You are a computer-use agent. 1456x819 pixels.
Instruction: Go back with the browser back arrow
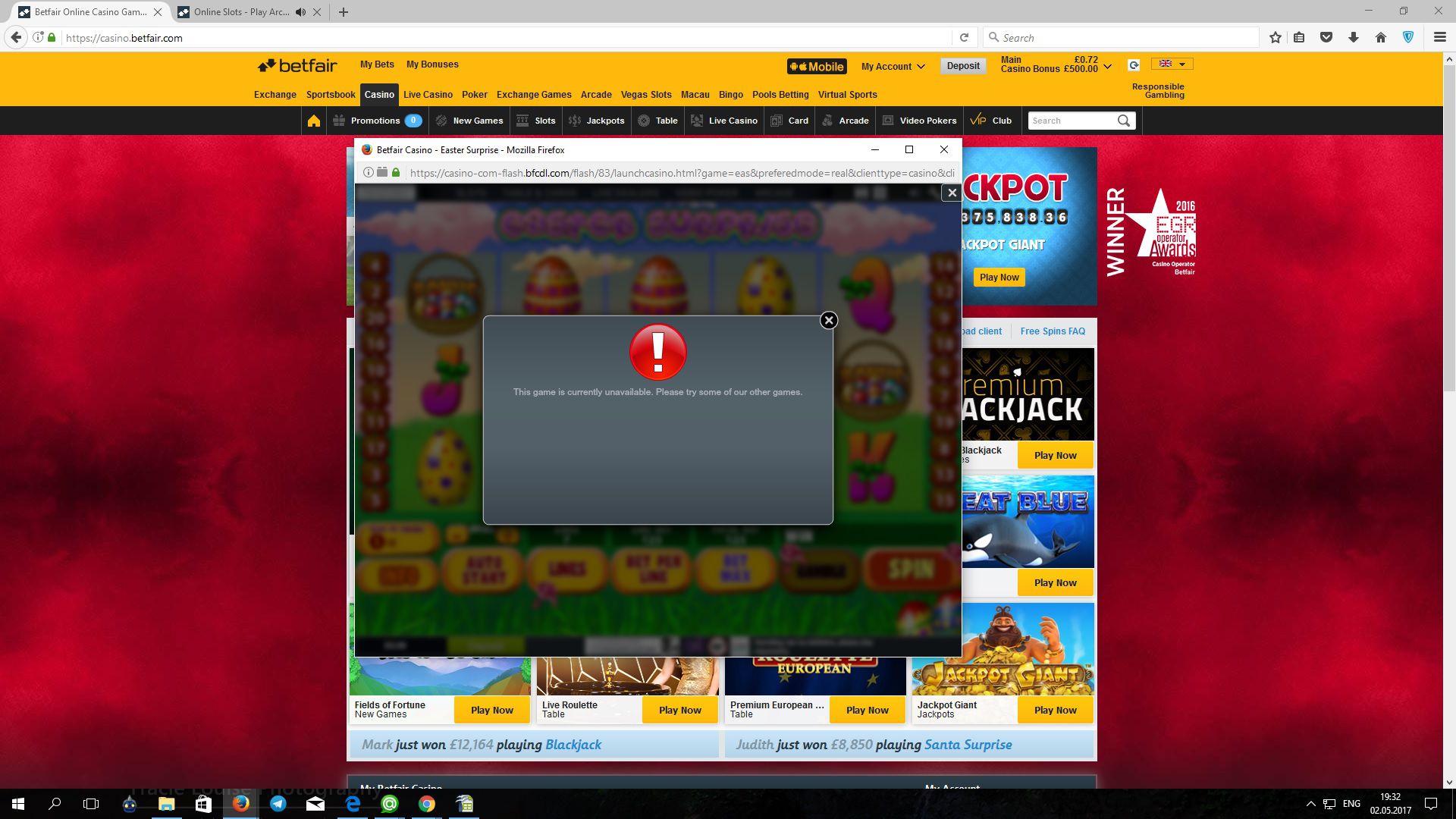16,37
